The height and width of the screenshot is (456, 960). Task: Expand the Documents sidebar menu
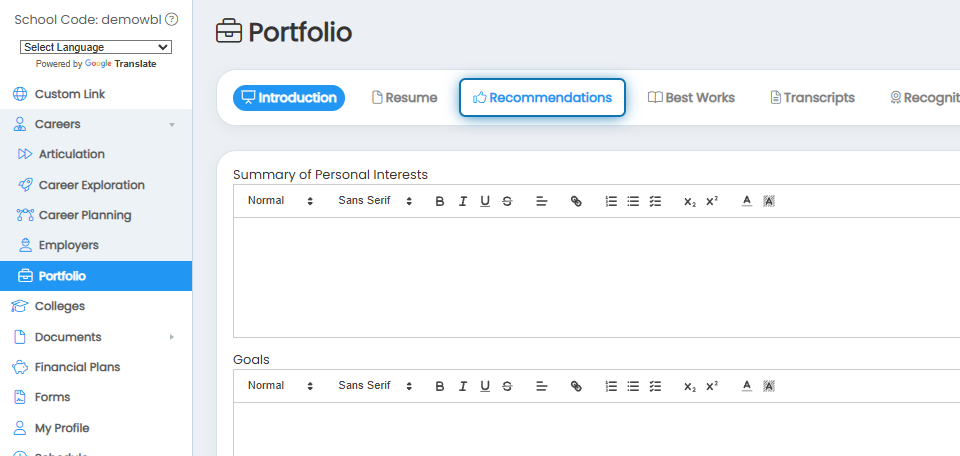click(96, 337)
